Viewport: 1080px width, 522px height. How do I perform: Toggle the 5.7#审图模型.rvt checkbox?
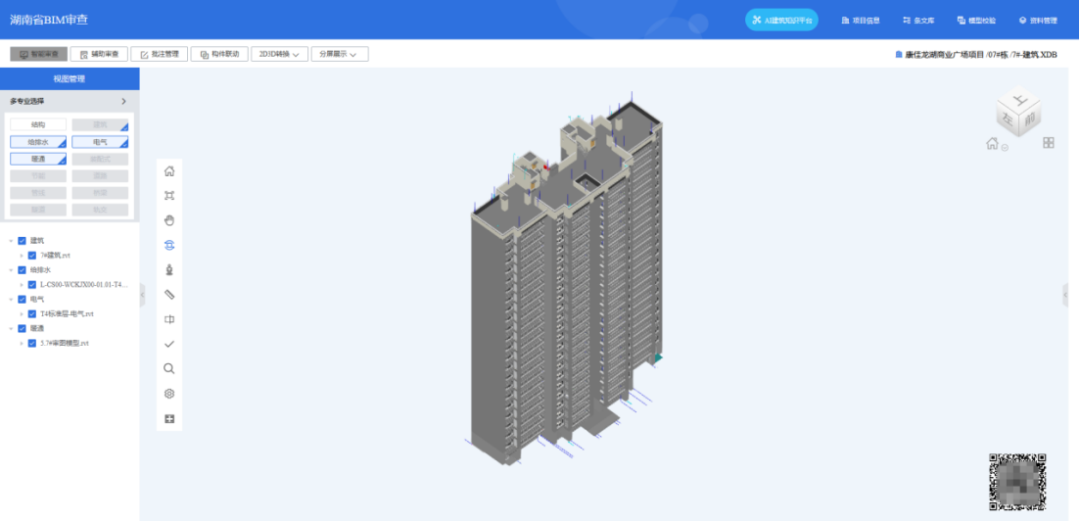pyautogui.click(x=32, y=343)
